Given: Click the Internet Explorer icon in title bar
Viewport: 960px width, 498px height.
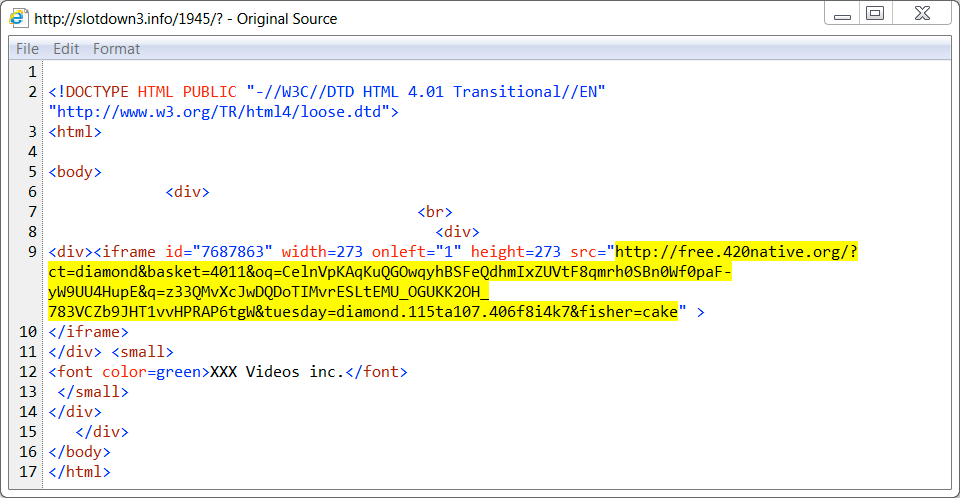Looking at the screenshot, I should click(18, 18).
